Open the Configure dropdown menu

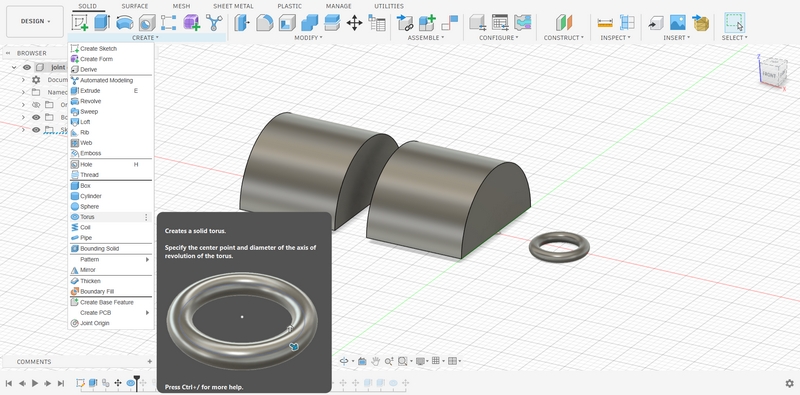[498, 38]
